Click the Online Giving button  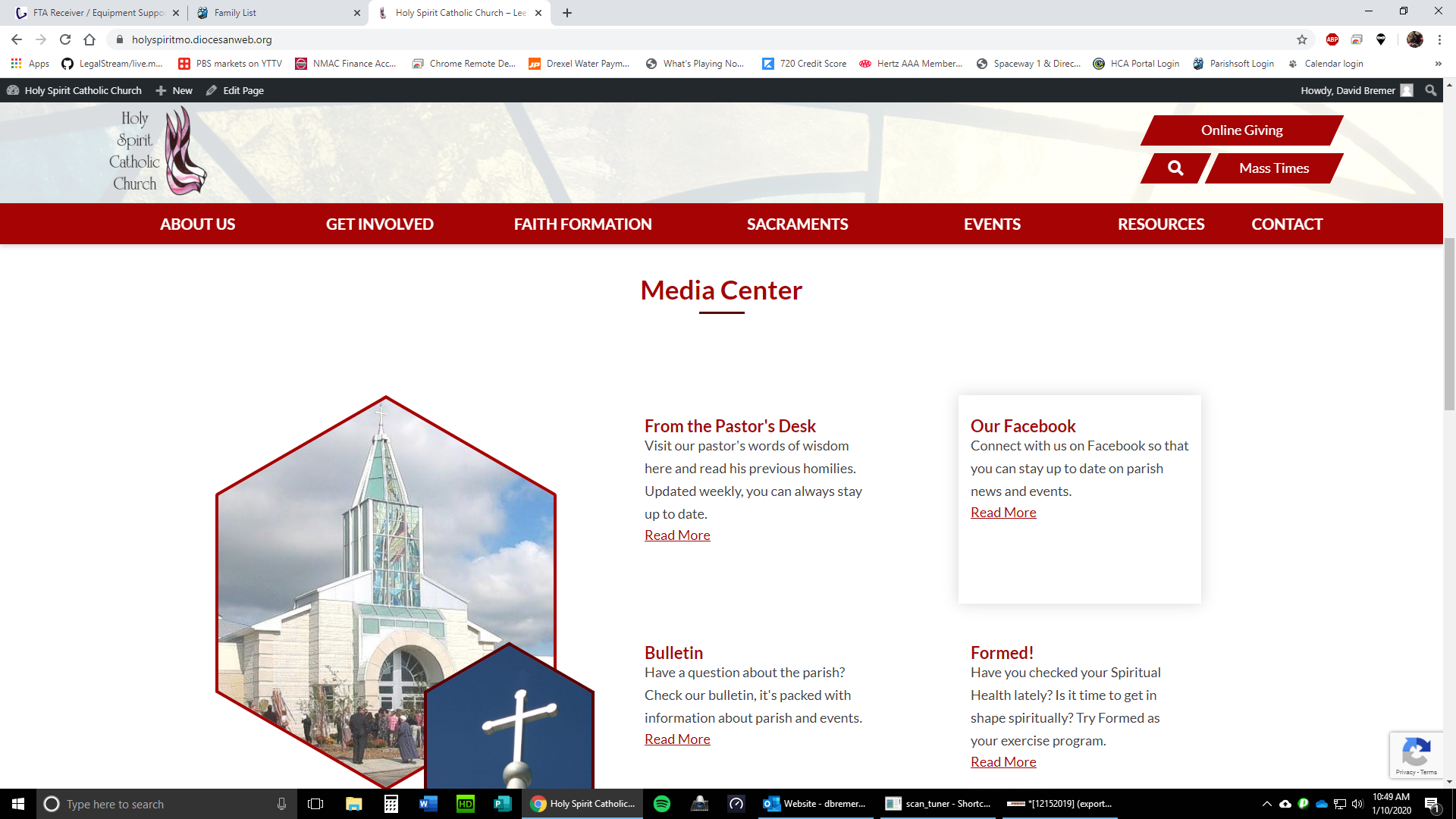click(1241, 130)
